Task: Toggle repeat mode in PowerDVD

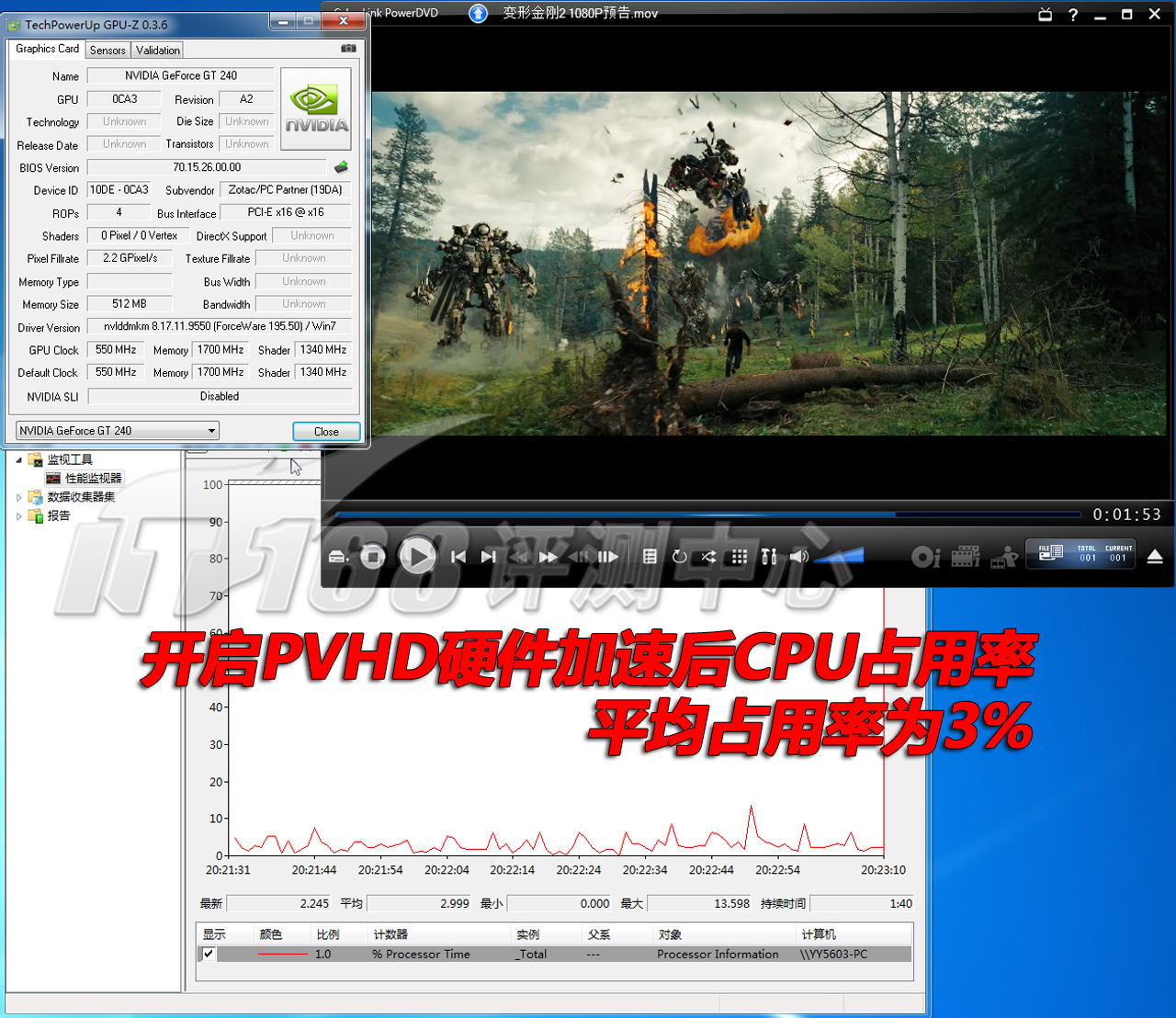Action: tap(679, 557)
